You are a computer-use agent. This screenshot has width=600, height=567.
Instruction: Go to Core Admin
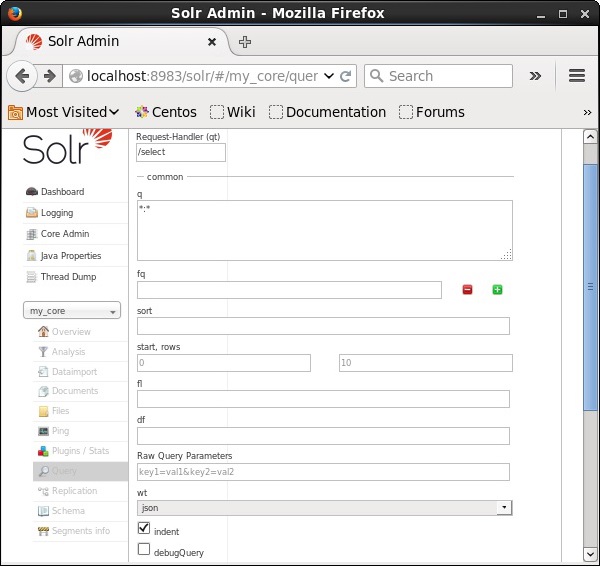(64, 234)
